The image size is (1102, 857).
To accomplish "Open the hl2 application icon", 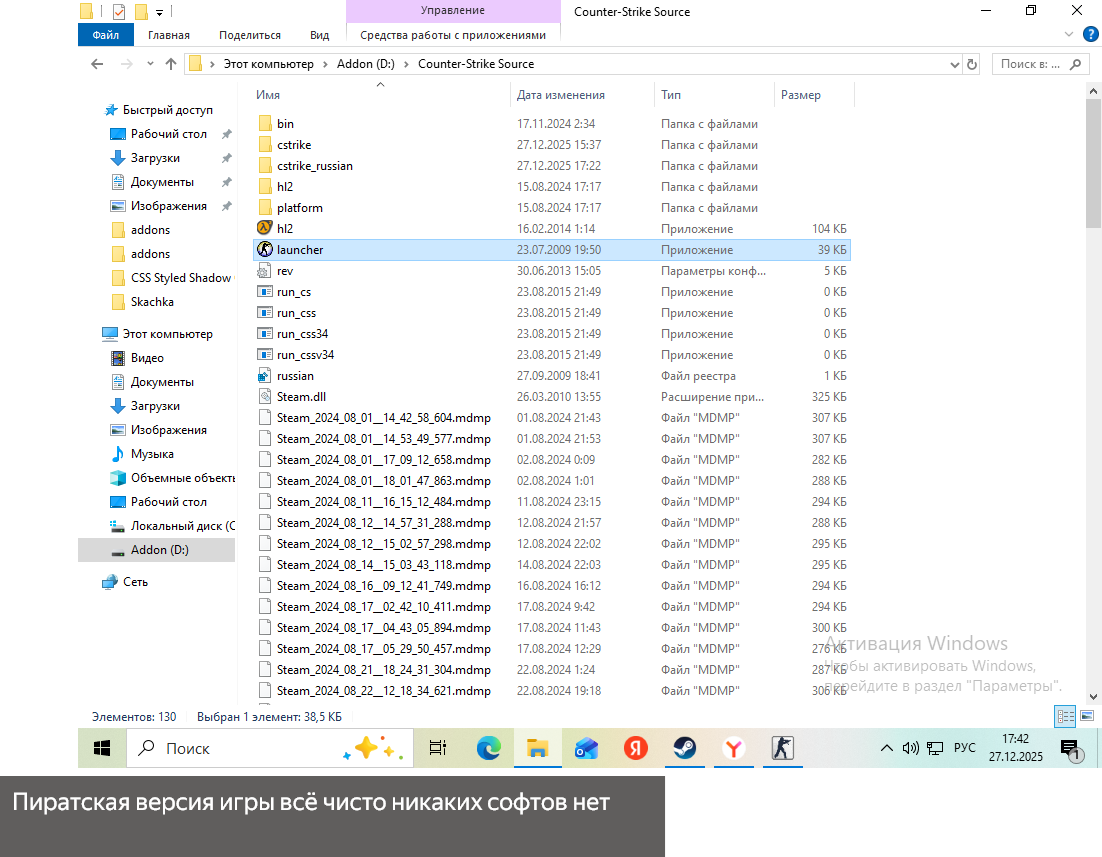I will click(264, 228).
